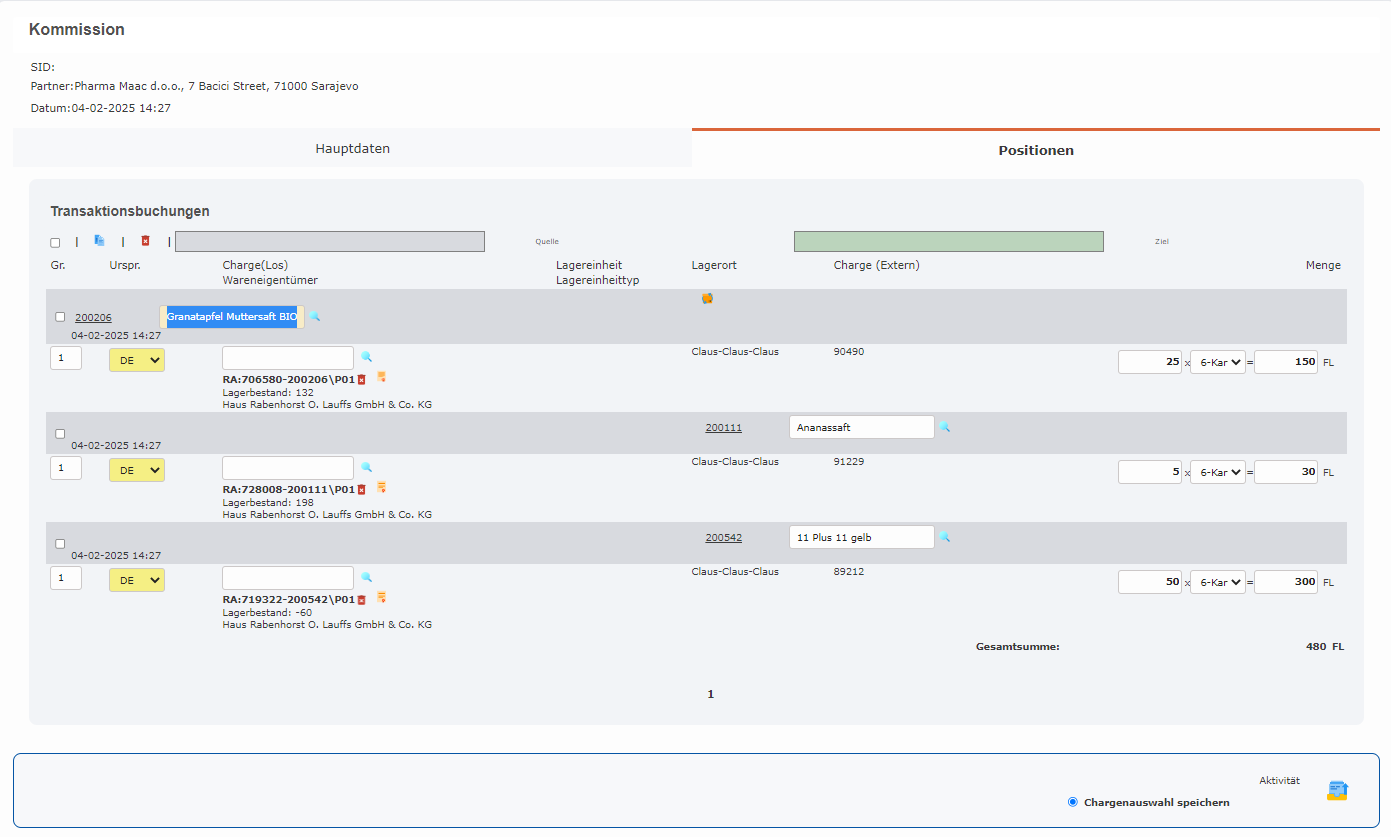The width and height of the screenshot is (1391, 837).
Task: Click the orange refresh icon under Lagerort
Action: point(707,298)
